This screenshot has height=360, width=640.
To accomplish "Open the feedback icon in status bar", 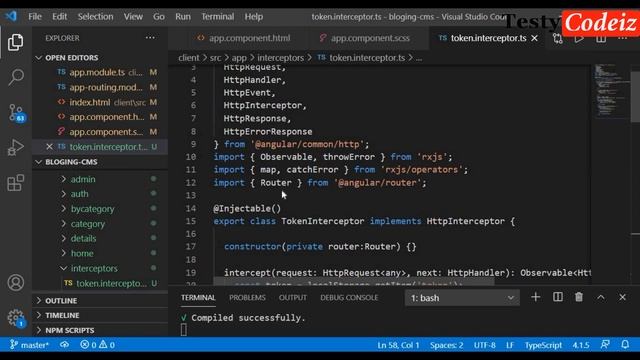I will point(605,345).
